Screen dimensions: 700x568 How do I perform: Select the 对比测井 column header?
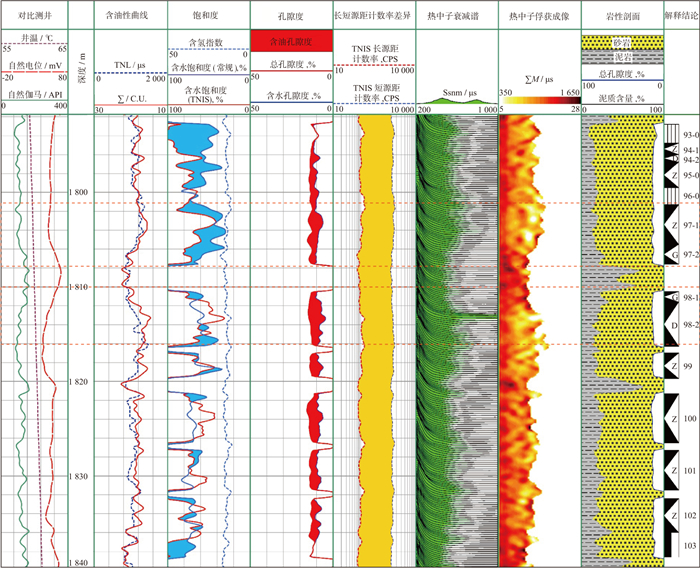[34, 17]
